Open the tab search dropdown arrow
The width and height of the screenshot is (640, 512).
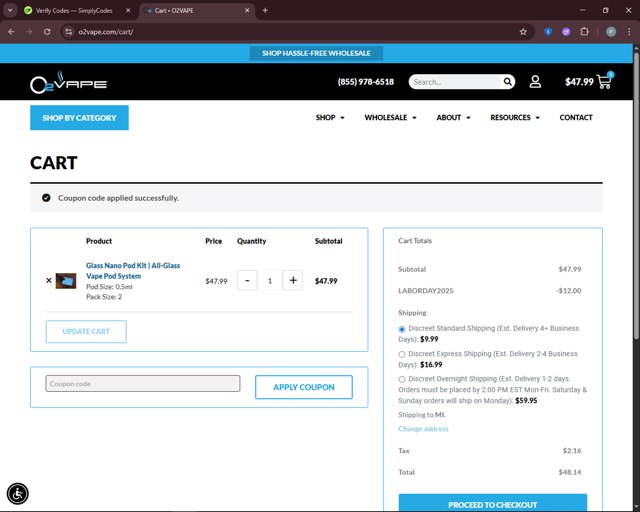coord(10,11)
